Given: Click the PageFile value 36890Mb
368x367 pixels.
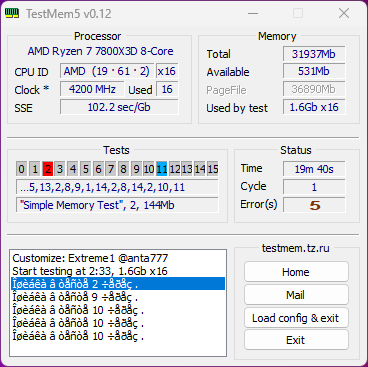Looking at the screenshot, I should 314,89.
